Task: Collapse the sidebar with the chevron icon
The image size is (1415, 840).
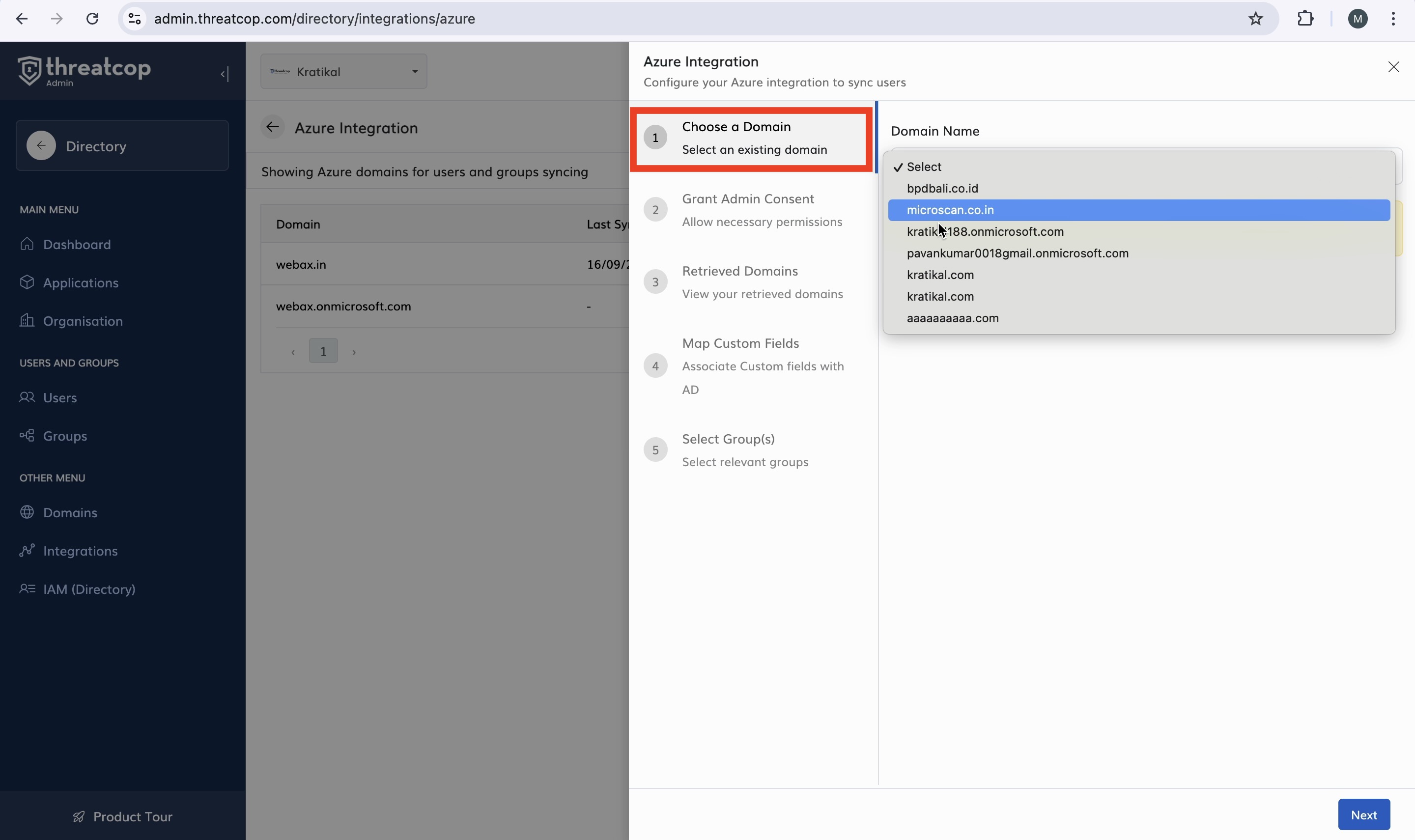Action: [x=225, y=74]
